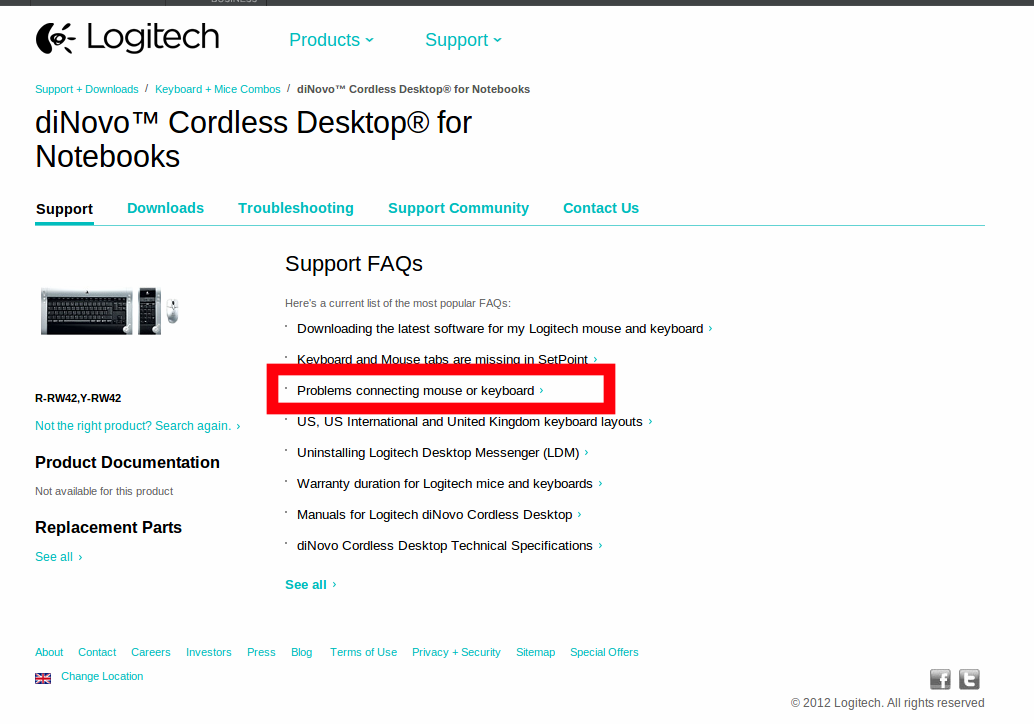The width and height of the screenshot is (1034, 724).
Task: Open the Facebook icon in footer
Action: [x=940, y=679]
